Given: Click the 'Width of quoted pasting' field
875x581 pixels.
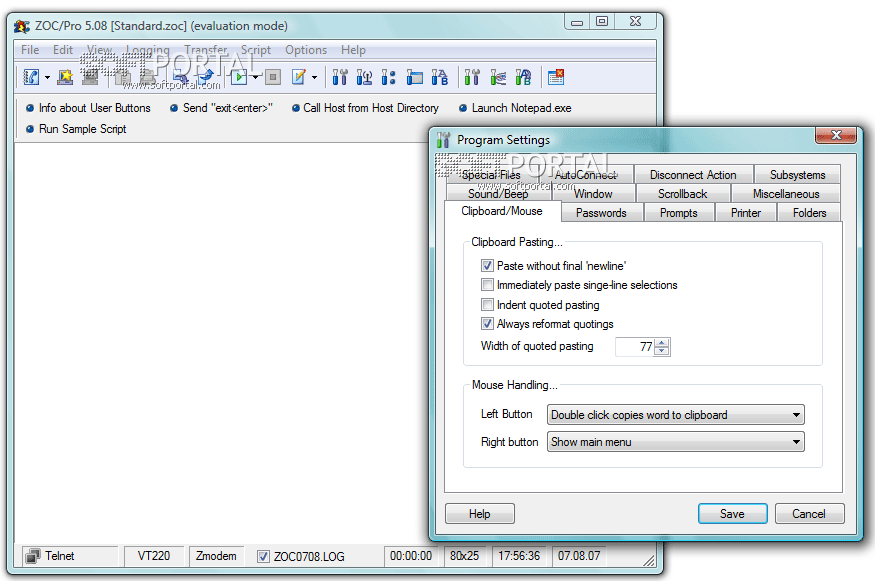Looking at the screenshot, I should click(635, 347).
